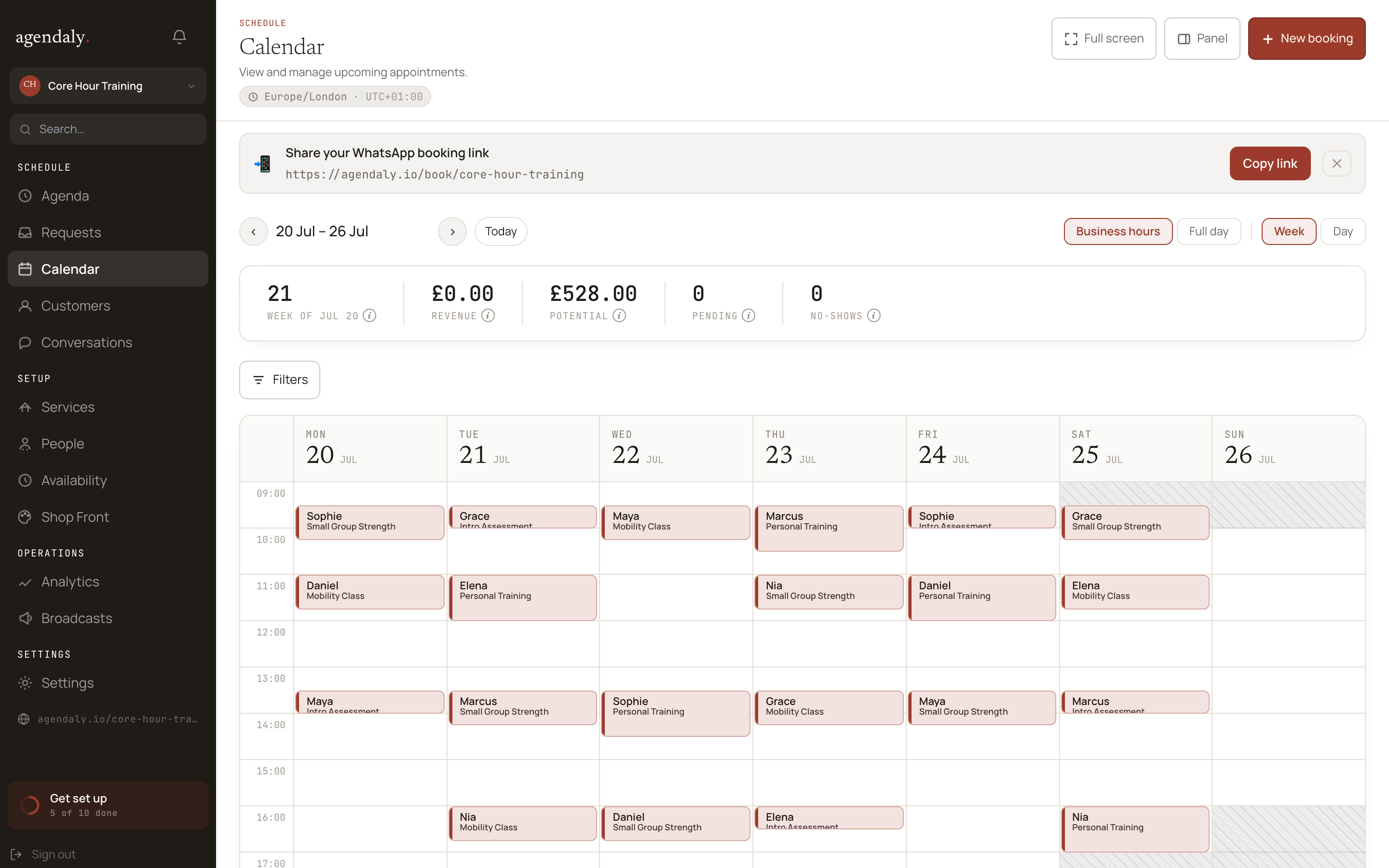This screenshot has height=868, width=1389.
Task: Open Marcus Personal Training on Thursday
Action: pyautogui.click(x=829, y=528)
